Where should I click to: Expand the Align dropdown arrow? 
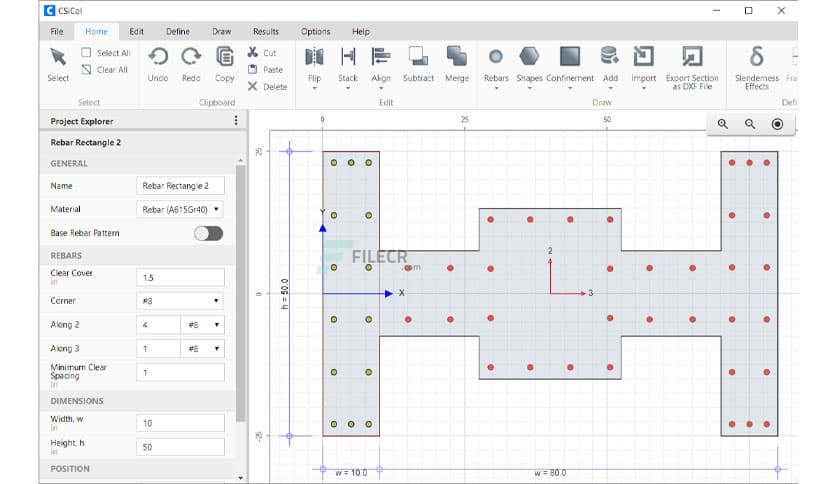381,89
